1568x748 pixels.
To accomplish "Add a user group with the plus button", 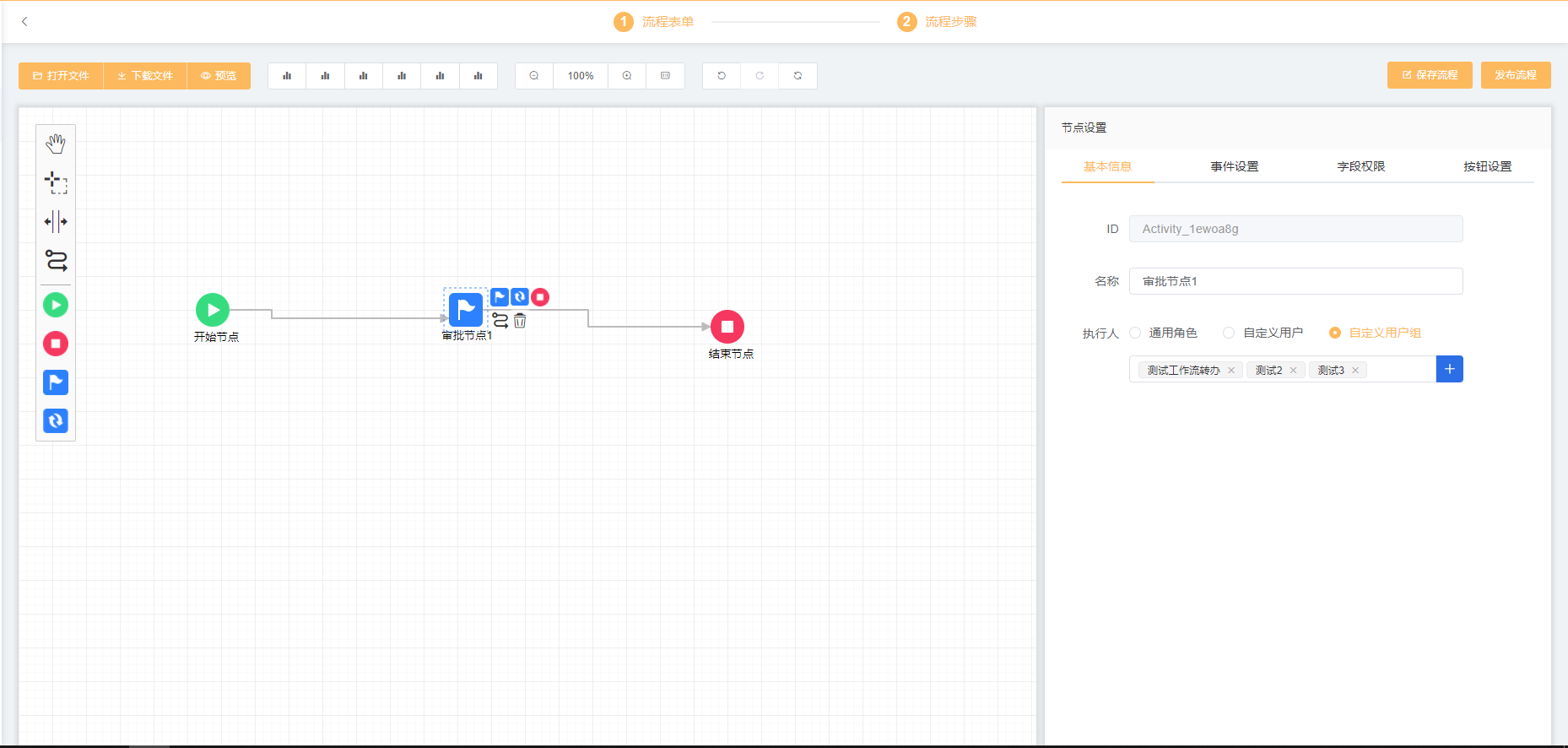I will click(x=1450, y=369).
